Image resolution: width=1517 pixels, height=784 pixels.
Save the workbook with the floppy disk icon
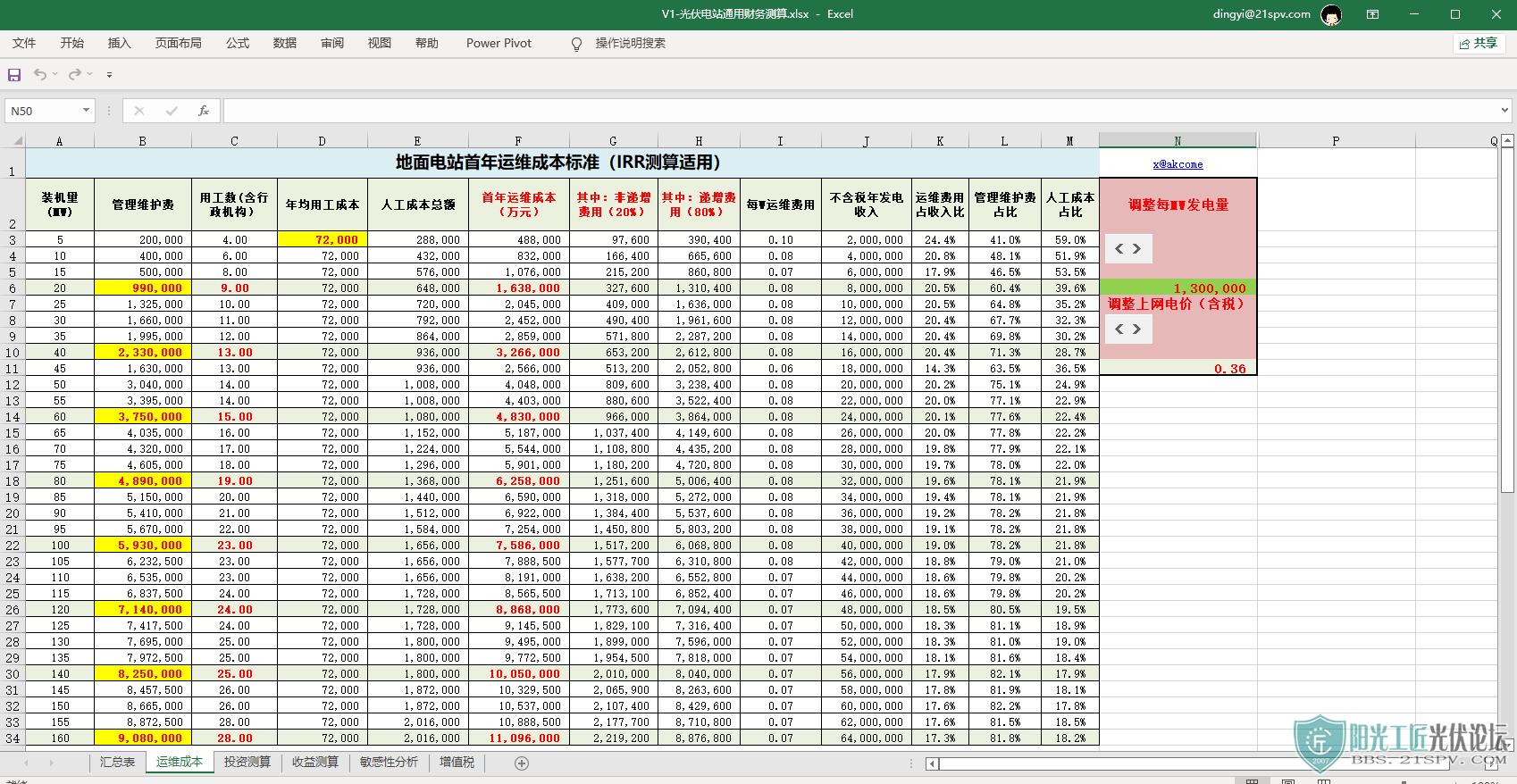[14, 75]
